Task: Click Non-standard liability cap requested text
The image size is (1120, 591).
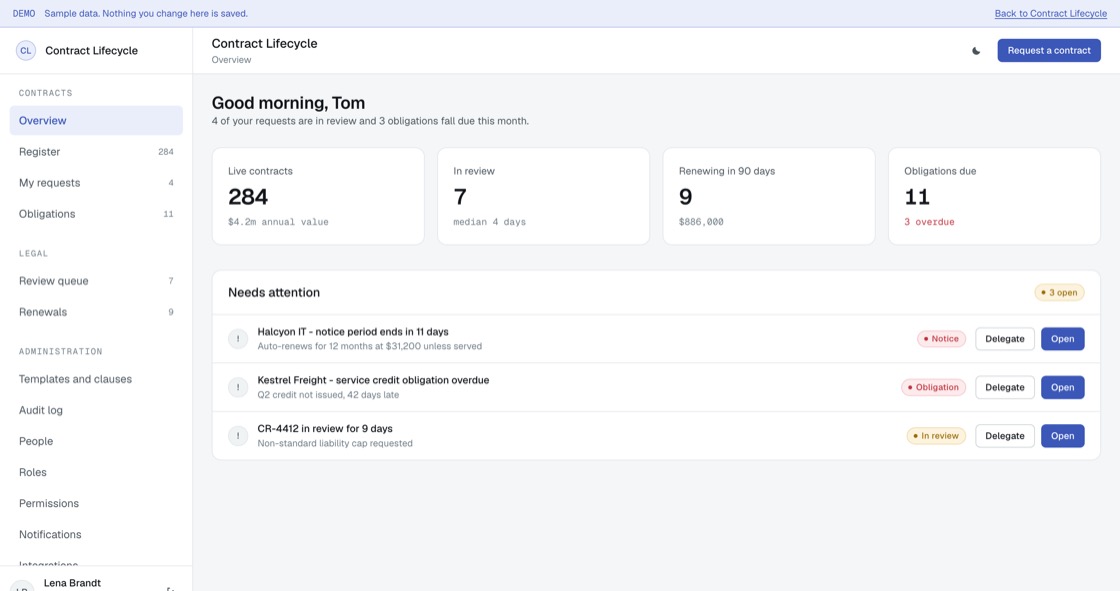Action: point(335,443)
